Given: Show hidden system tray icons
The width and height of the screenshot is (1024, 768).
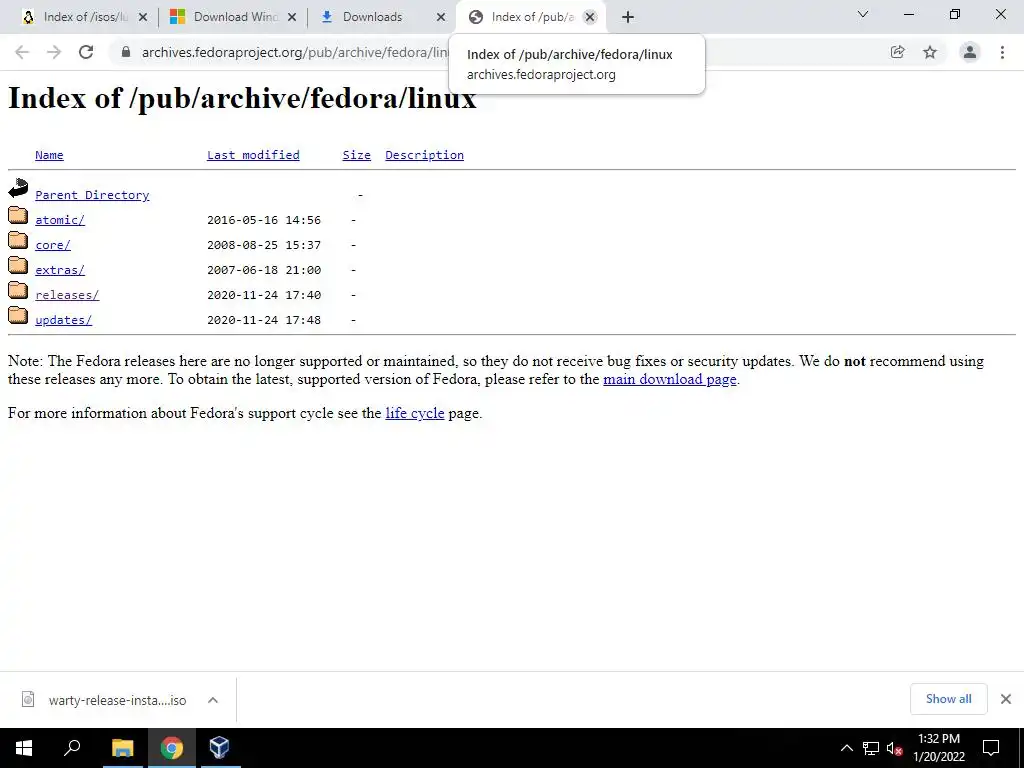Looking at the screenshot, I should (846, 748).
